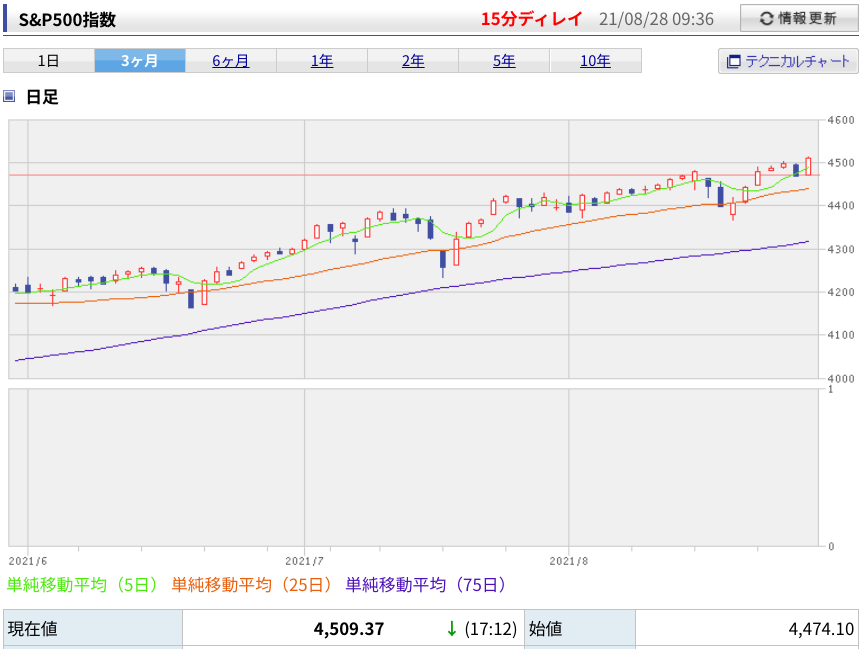
Task: Click the 単純移動平均（25日） legend label
Action: click(x=251, y=584)
